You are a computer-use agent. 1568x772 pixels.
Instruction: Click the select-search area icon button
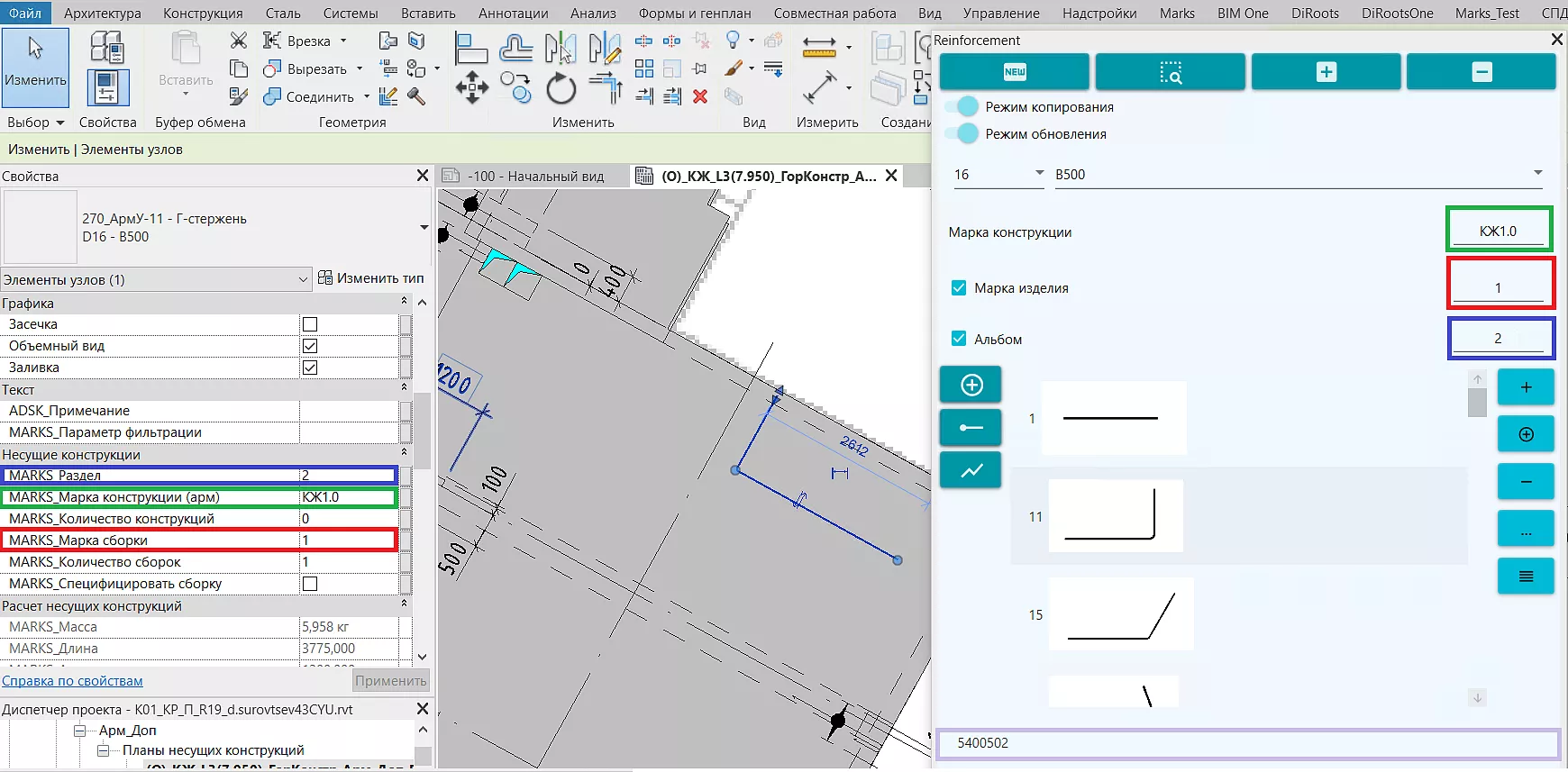point(1170,72)
